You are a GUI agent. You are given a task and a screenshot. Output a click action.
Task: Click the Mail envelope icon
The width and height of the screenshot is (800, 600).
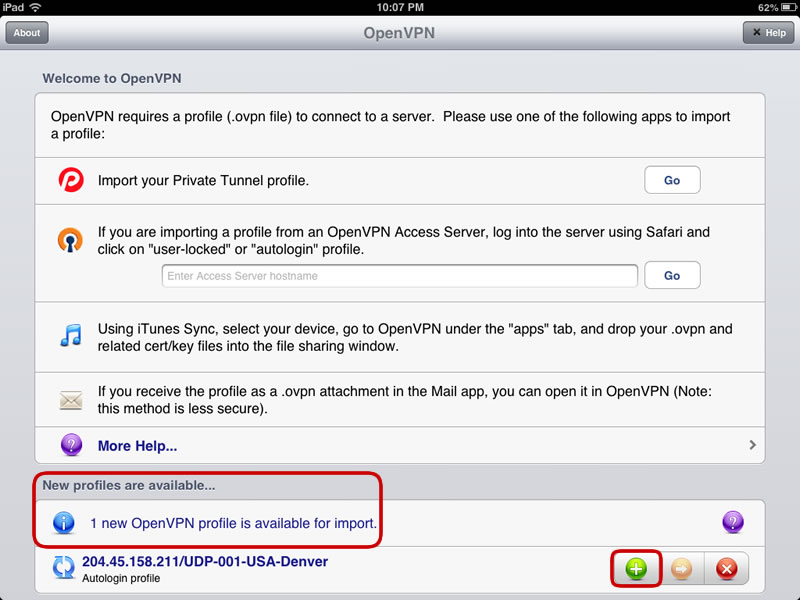click(x=71, y=400)
